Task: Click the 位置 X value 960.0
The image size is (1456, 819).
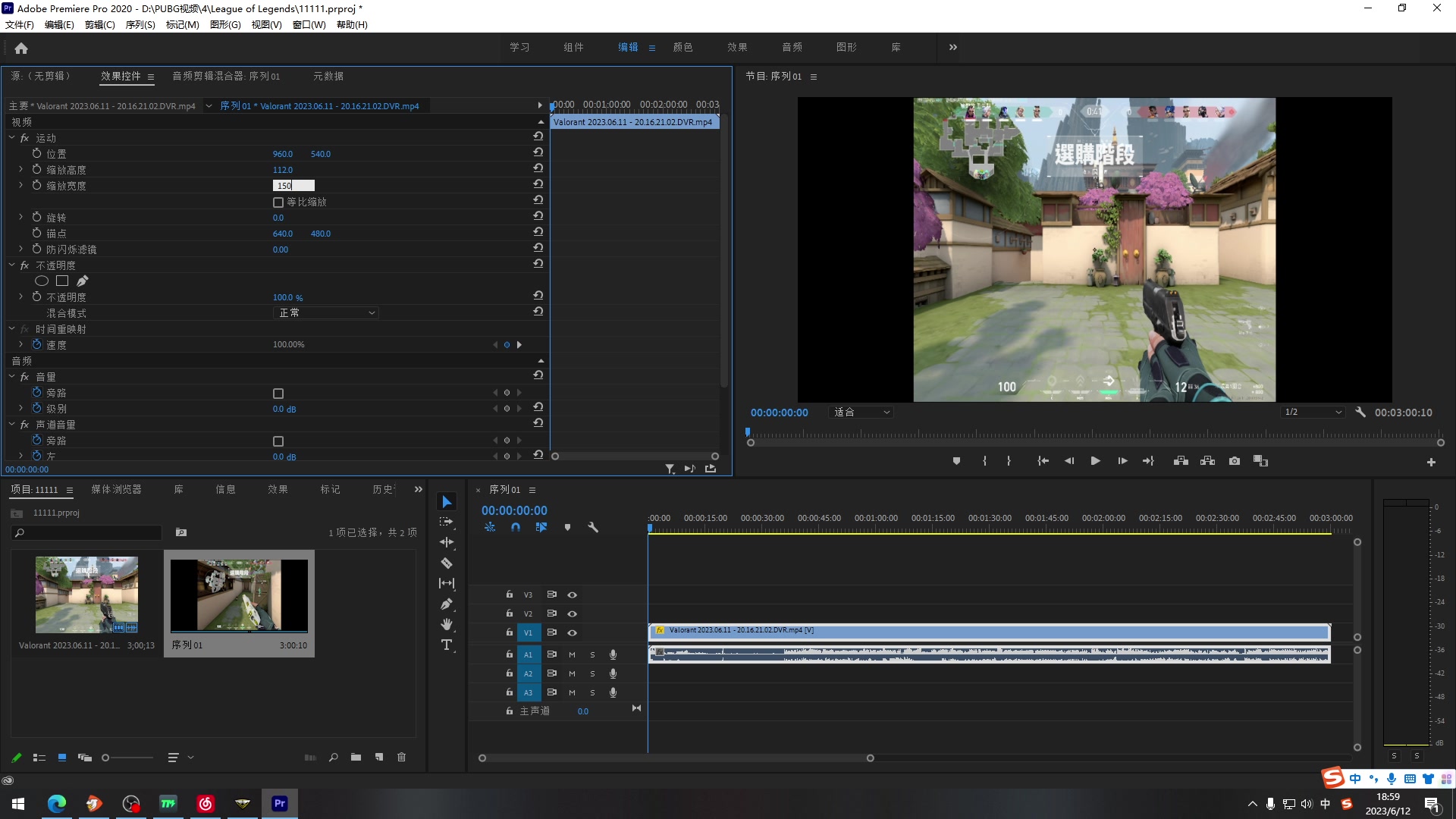Action: point(283,154)
